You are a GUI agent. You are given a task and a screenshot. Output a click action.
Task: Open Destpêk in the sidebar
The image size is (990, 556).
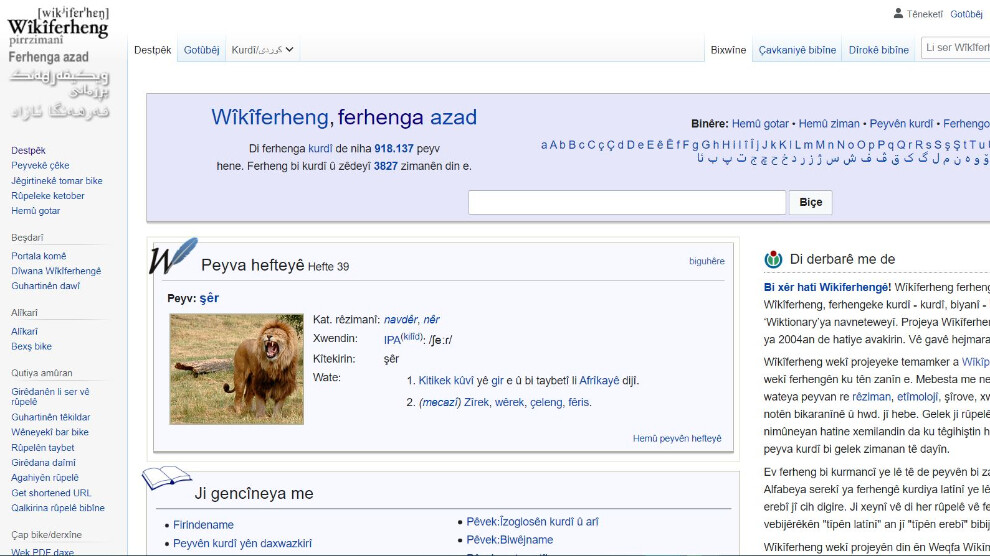[28, 150]
